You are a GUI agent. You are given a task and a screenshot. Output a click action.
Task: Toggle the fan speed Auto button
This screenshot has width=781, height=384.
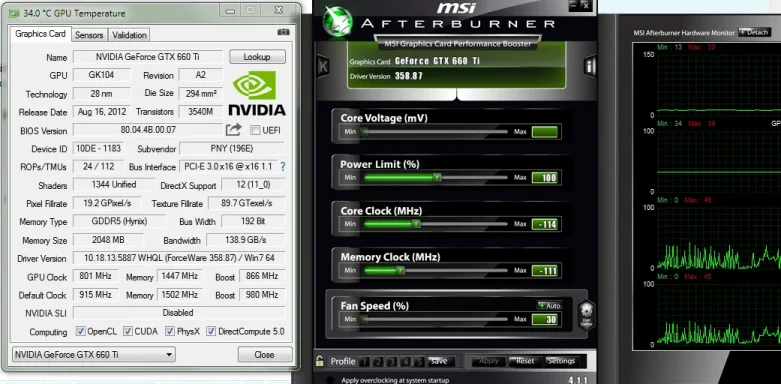[549, 305]
